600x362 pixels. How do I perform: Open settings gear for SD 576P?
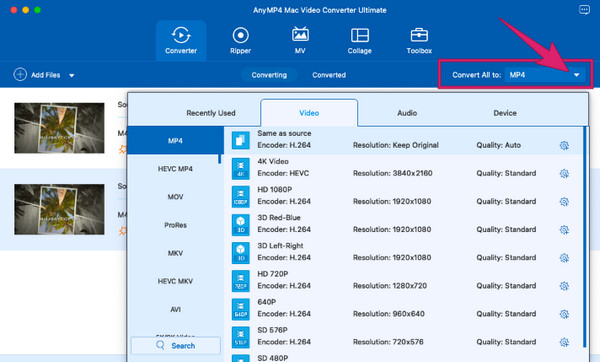coord(564,342)
